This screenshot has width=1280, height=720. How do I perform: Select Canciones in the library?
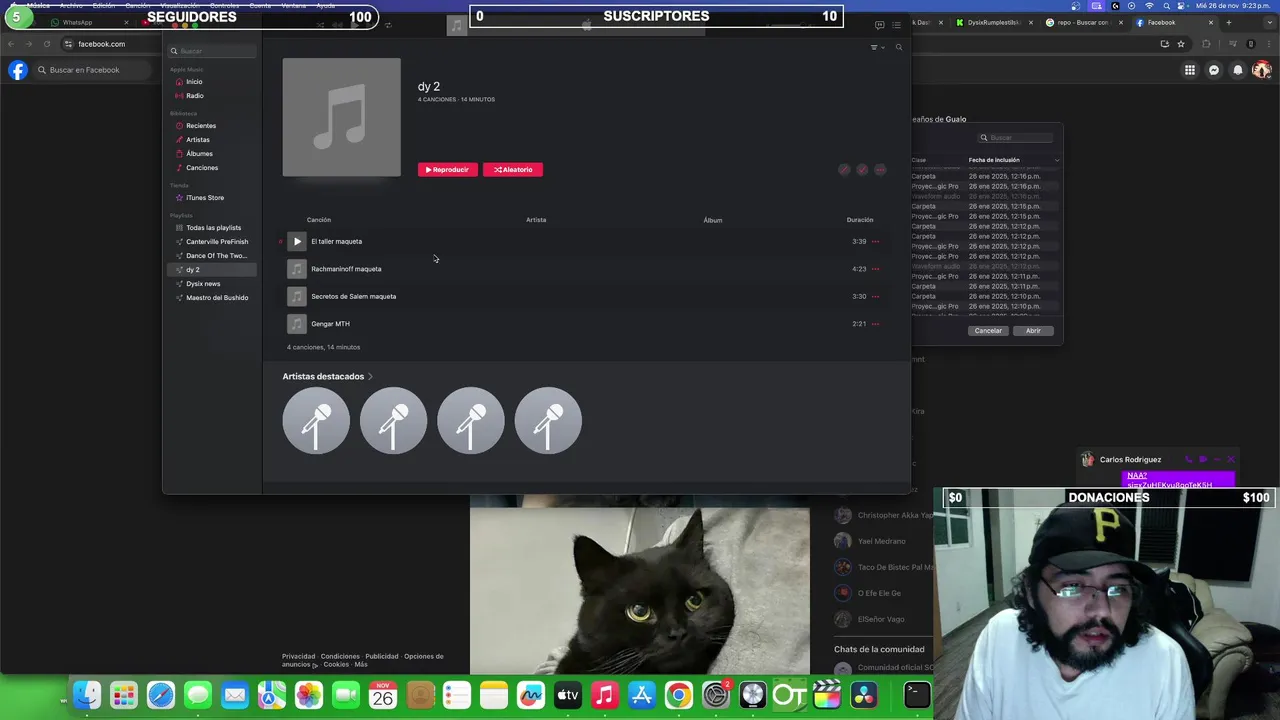click(201, 168)
